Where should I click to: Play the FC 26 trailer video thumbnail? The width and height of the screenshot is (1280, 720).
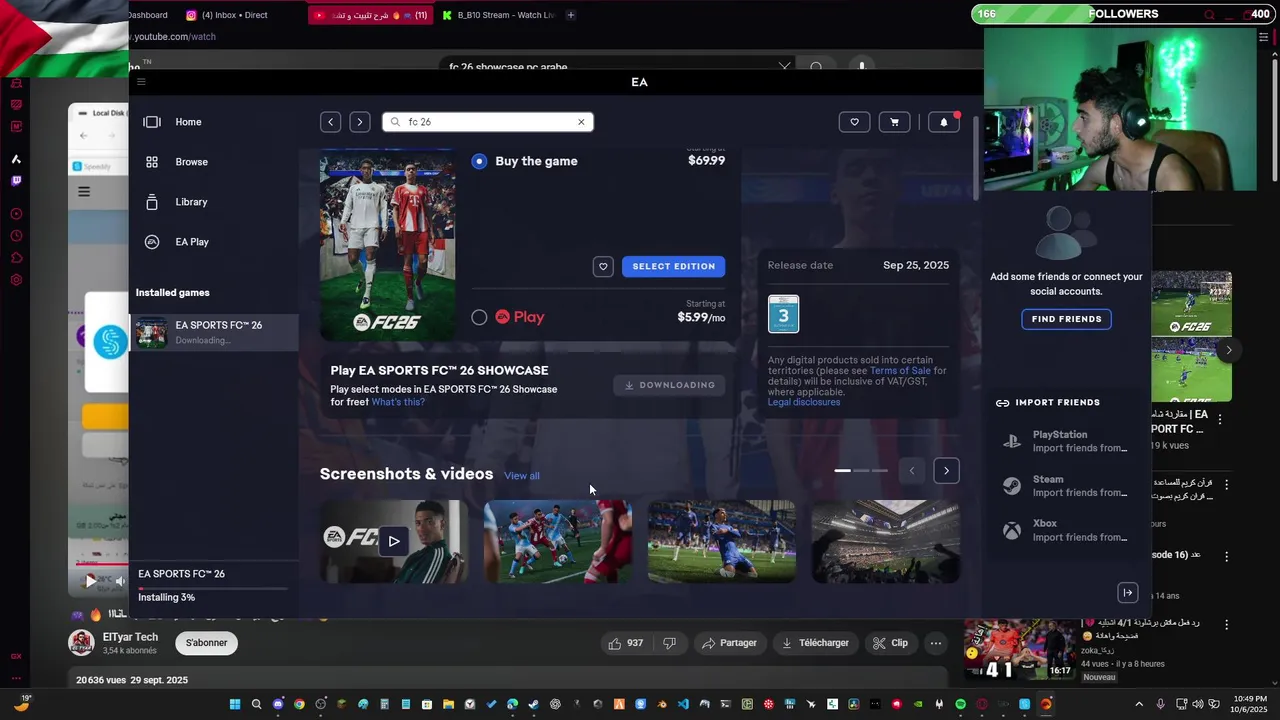[394, 541]
